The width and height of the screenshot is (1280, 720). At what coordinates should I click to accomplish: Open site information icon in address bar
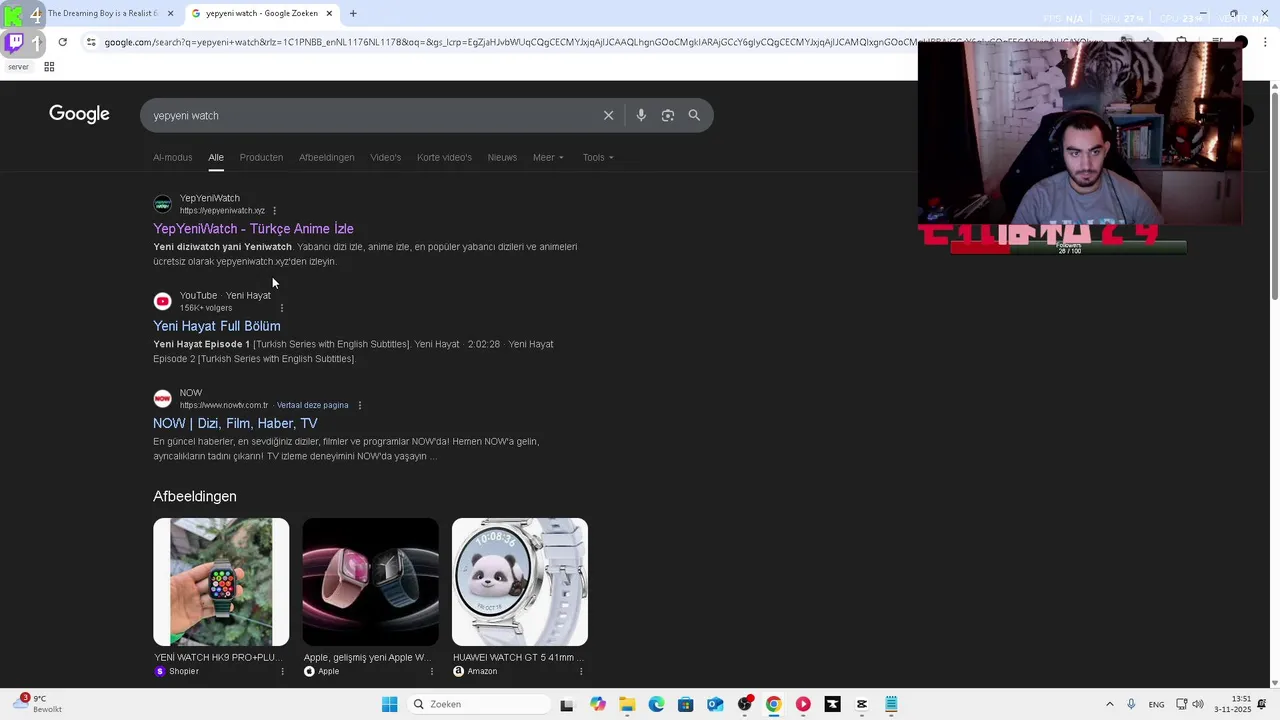(x=91, y=42)
